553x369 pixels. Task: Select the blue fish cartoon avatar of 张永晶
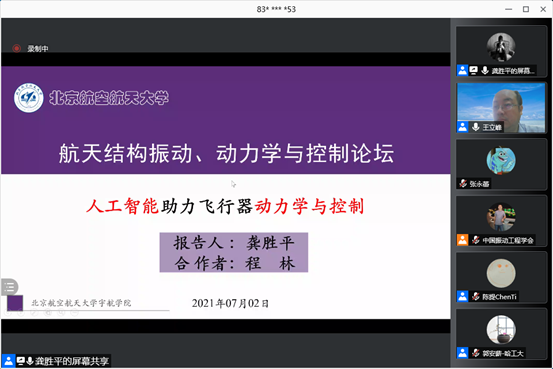[501, 161]
